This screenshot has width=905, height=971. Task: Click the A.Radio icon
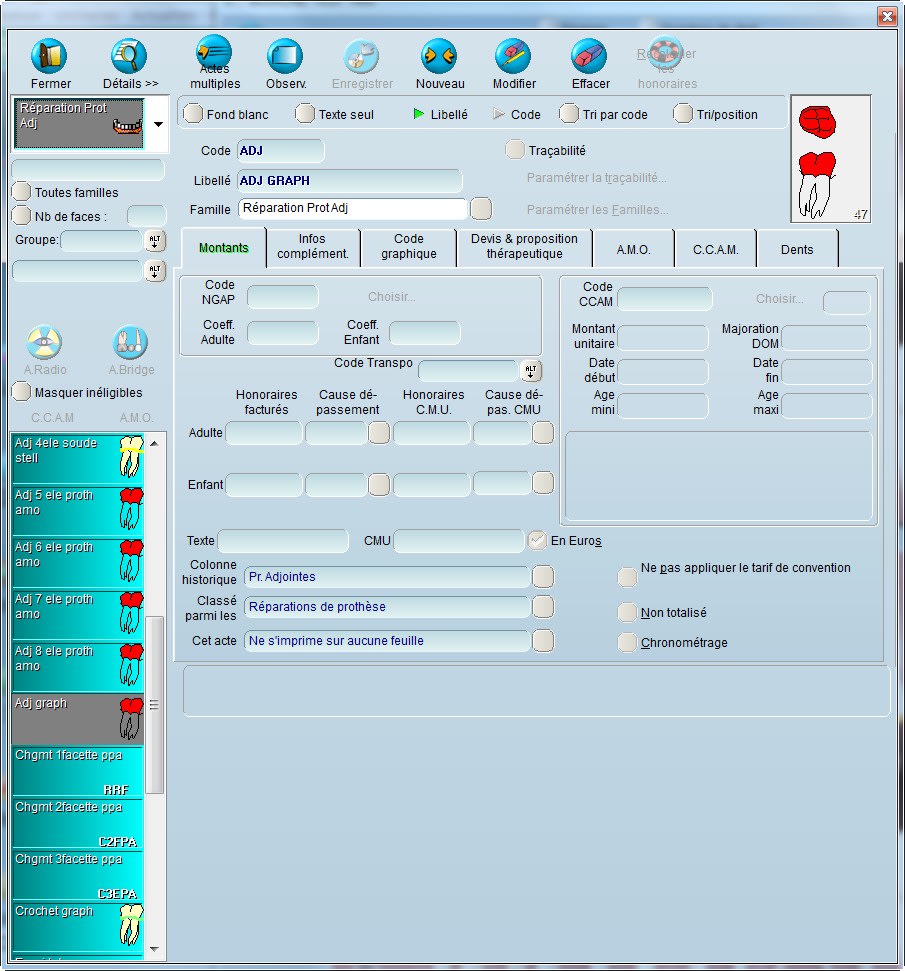click(44, 343)
